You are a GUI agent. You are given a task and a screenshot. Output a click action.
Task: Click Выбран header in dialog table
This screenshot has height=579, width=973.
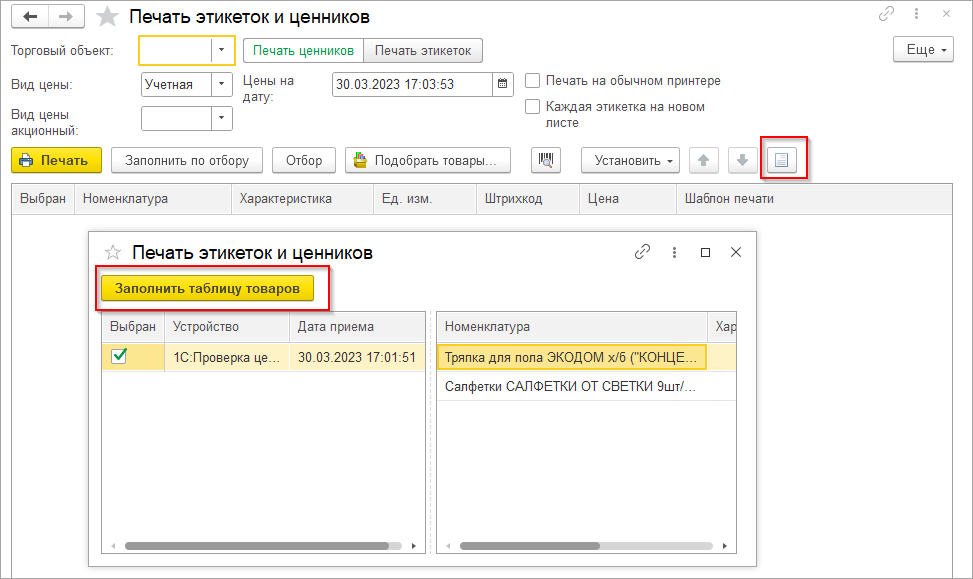[133, 326]
